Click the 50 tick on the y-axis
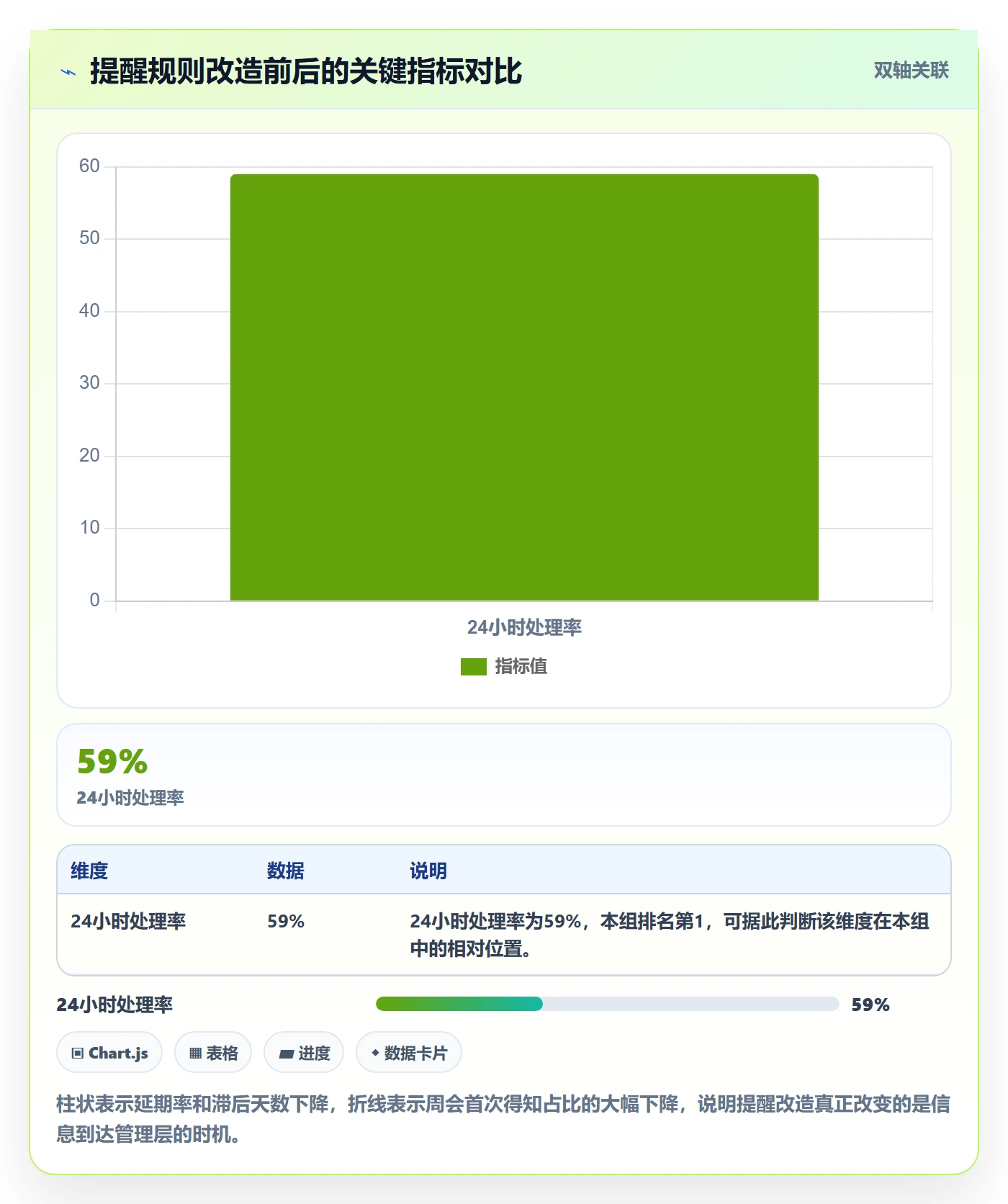1008x1204 pixels. [x=89, y=238]
